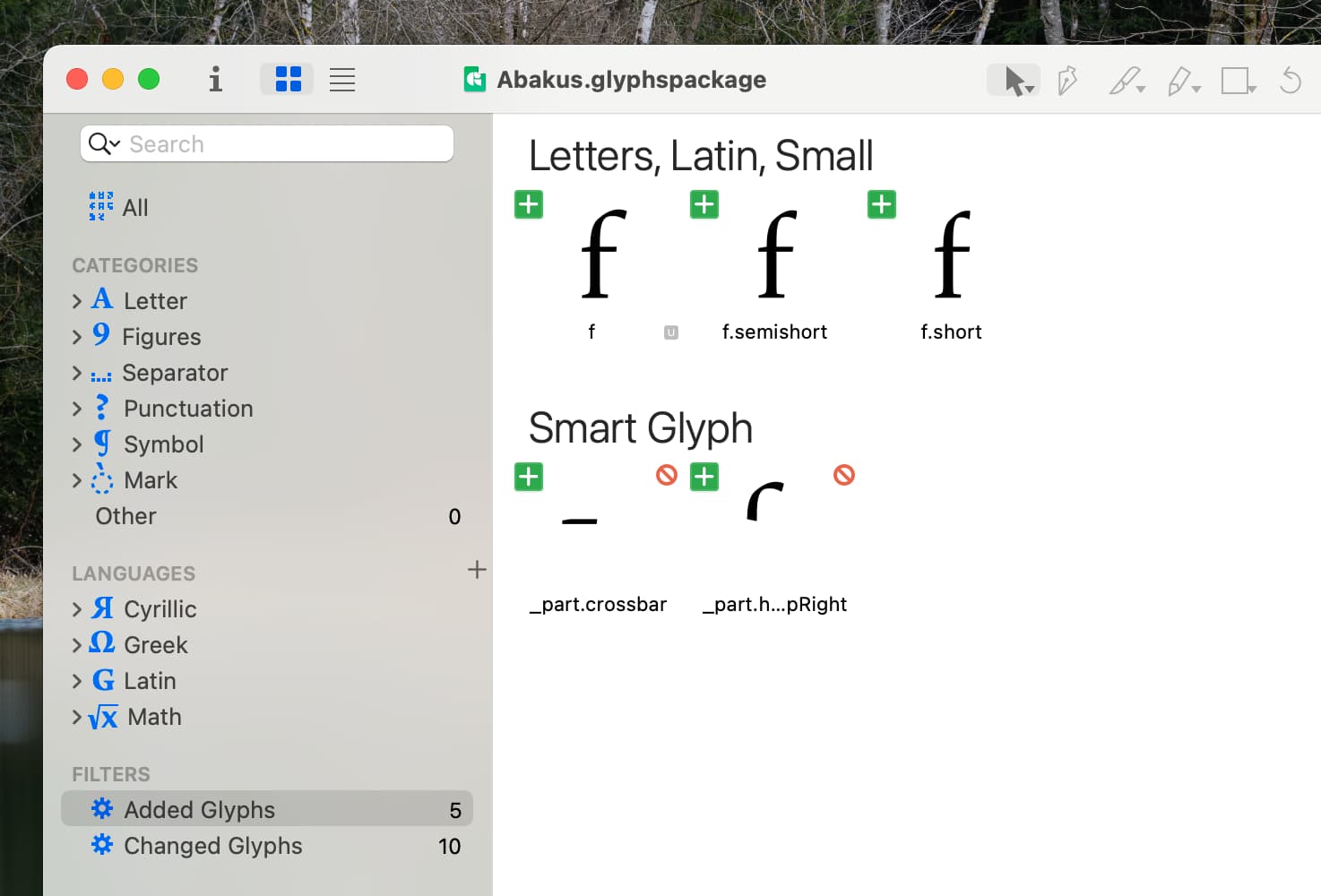Click the non-exporting icon on _part.crossbar
The height and width of the screenshot is (896, 1321).
click(666, 475)
